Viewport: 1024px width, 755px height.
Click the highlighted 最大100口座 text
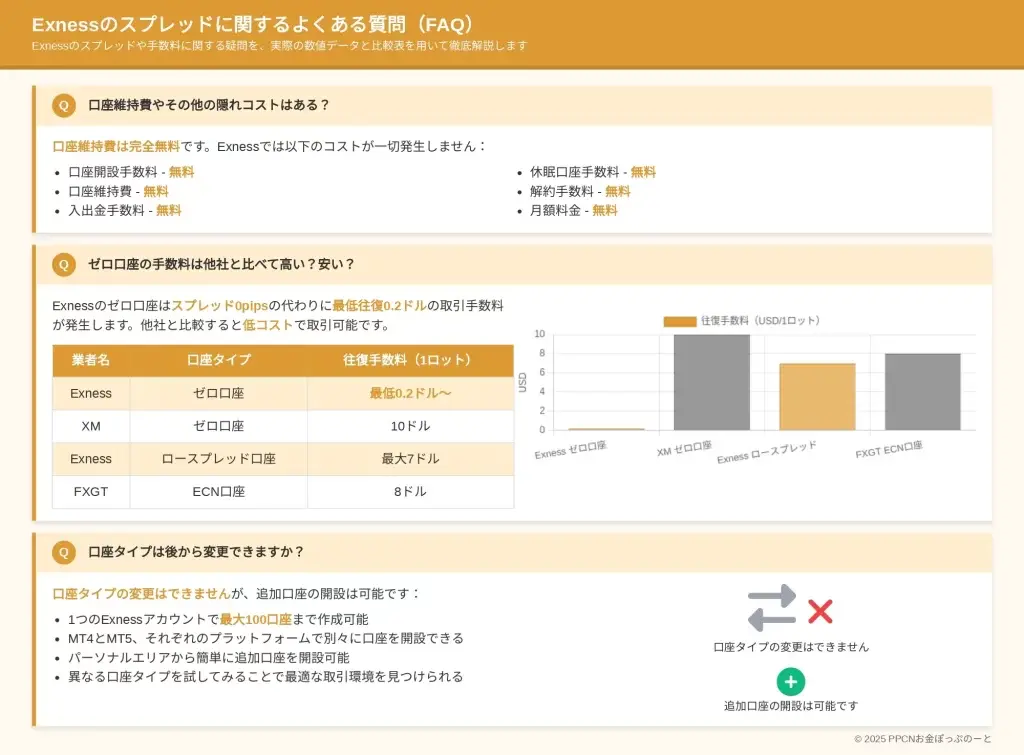pyautogui.click(x=255, y=619)
